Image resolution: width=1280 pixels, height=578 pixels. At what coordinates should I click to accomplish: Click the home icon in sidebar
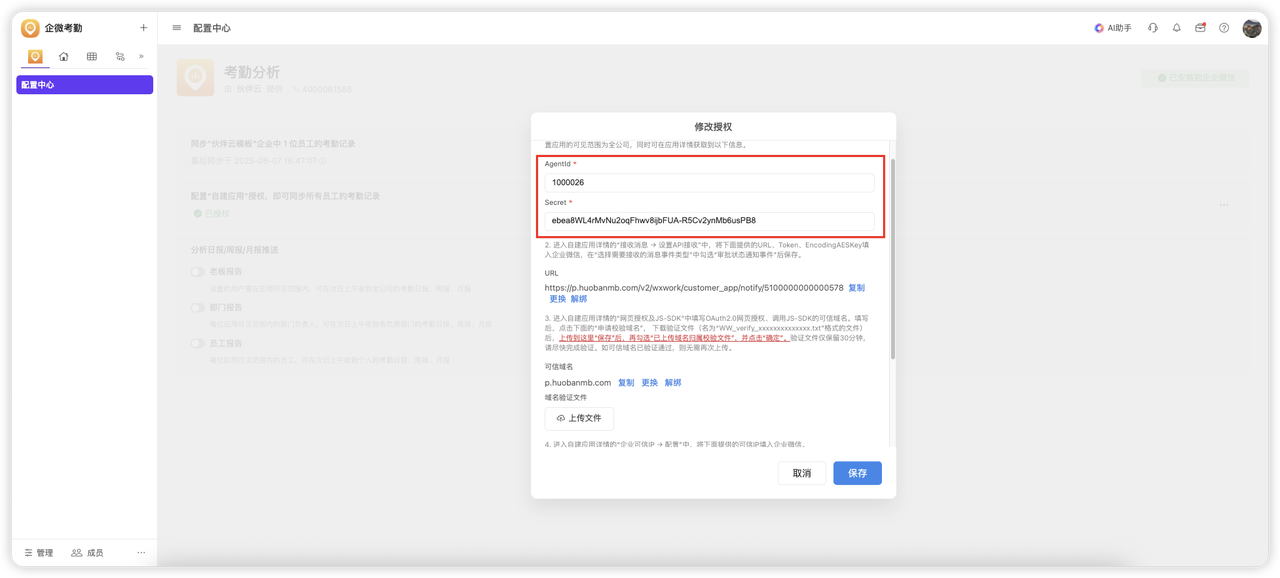point(64,57)
